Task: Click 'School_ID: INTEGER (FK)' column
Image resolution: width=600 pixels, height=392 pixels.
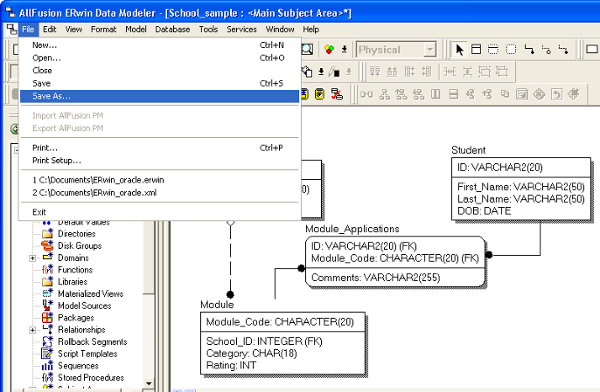Action: [264, 341]
